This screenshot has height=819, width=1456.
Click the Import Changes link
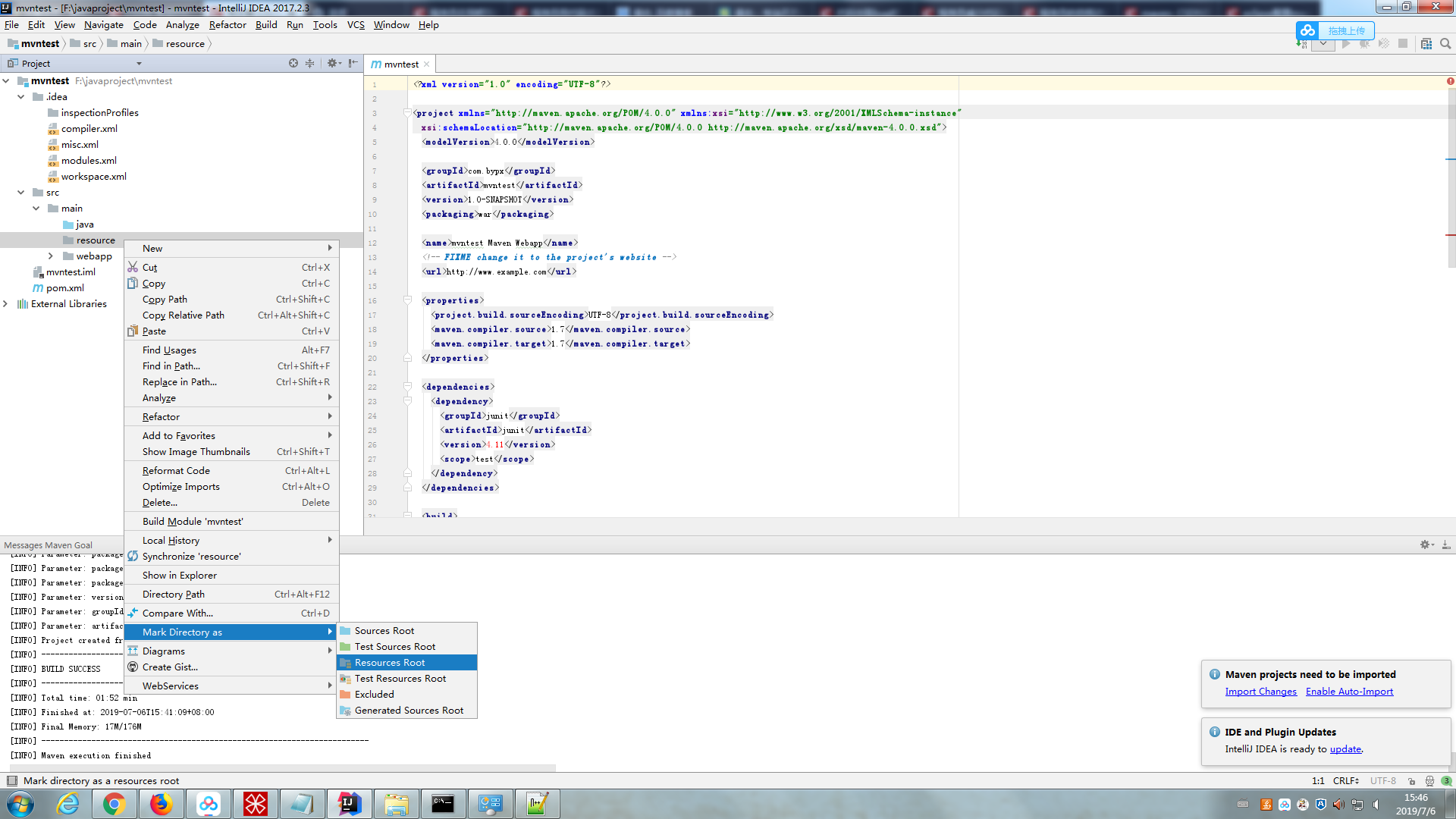pos(1260,692)
